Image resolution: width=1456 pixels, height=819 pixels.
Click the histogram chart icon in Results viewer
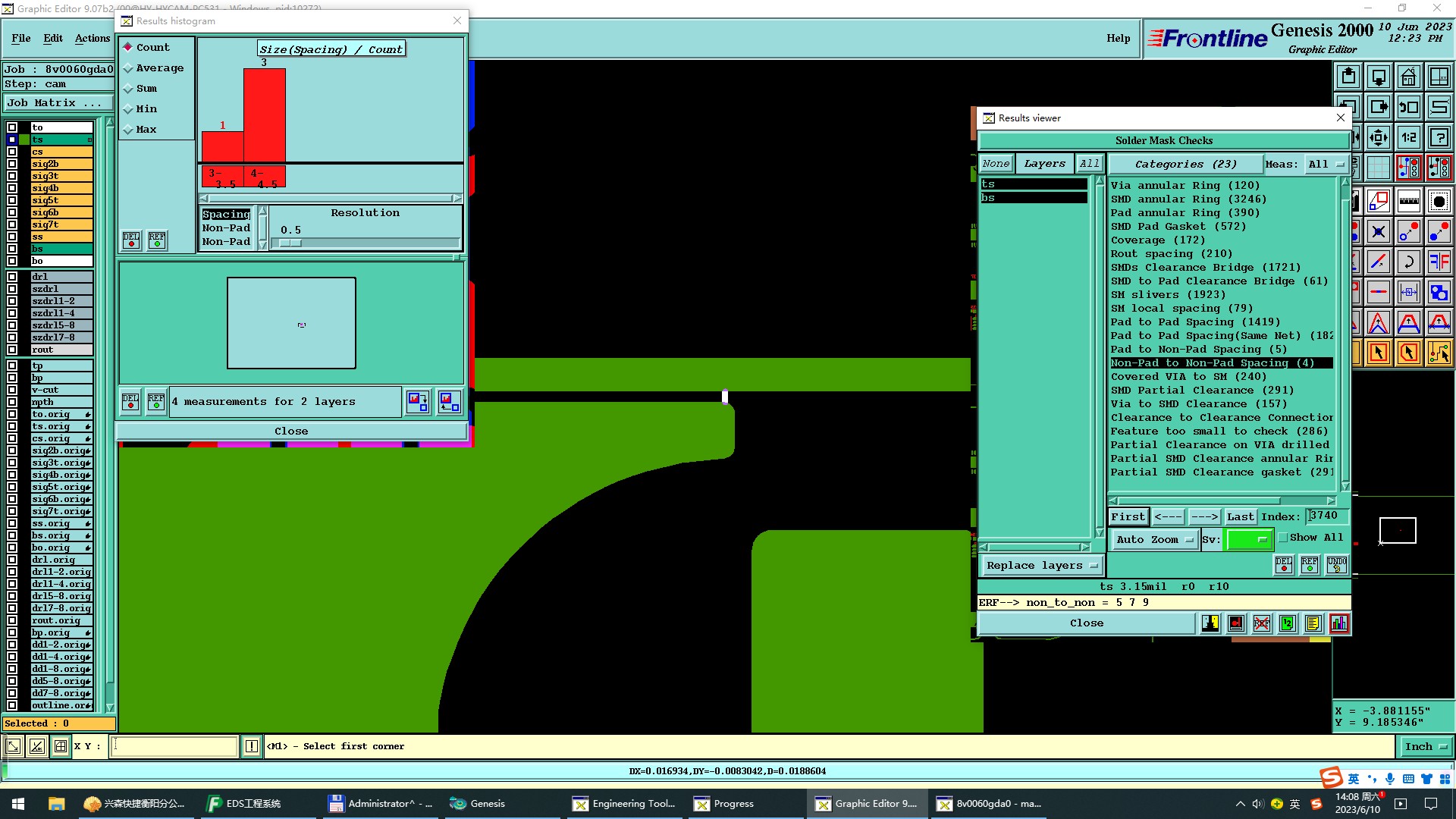point(1339,623)
